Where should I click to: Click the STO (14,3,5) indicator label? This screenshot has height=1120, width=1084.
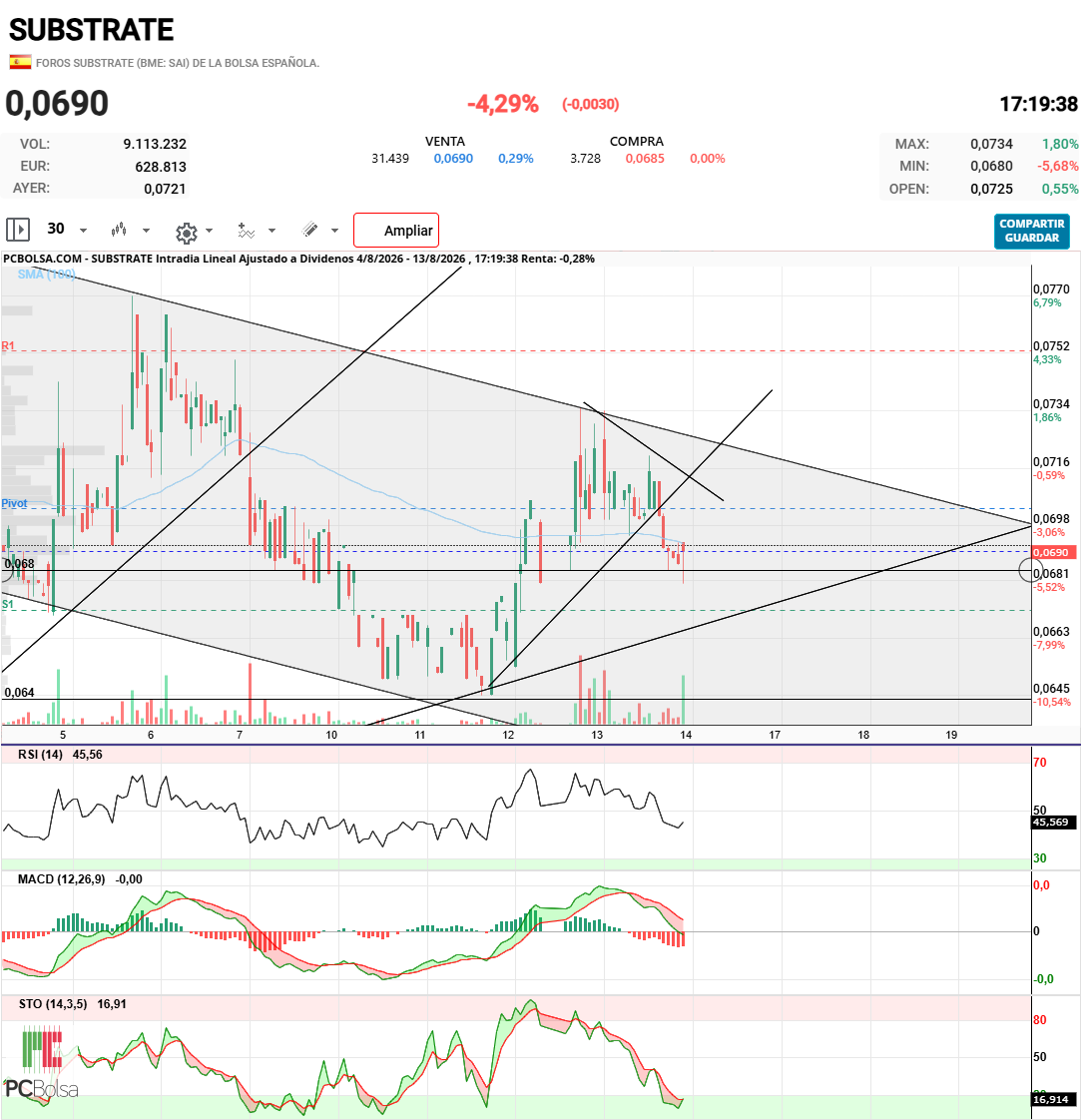pos(53,1004)
